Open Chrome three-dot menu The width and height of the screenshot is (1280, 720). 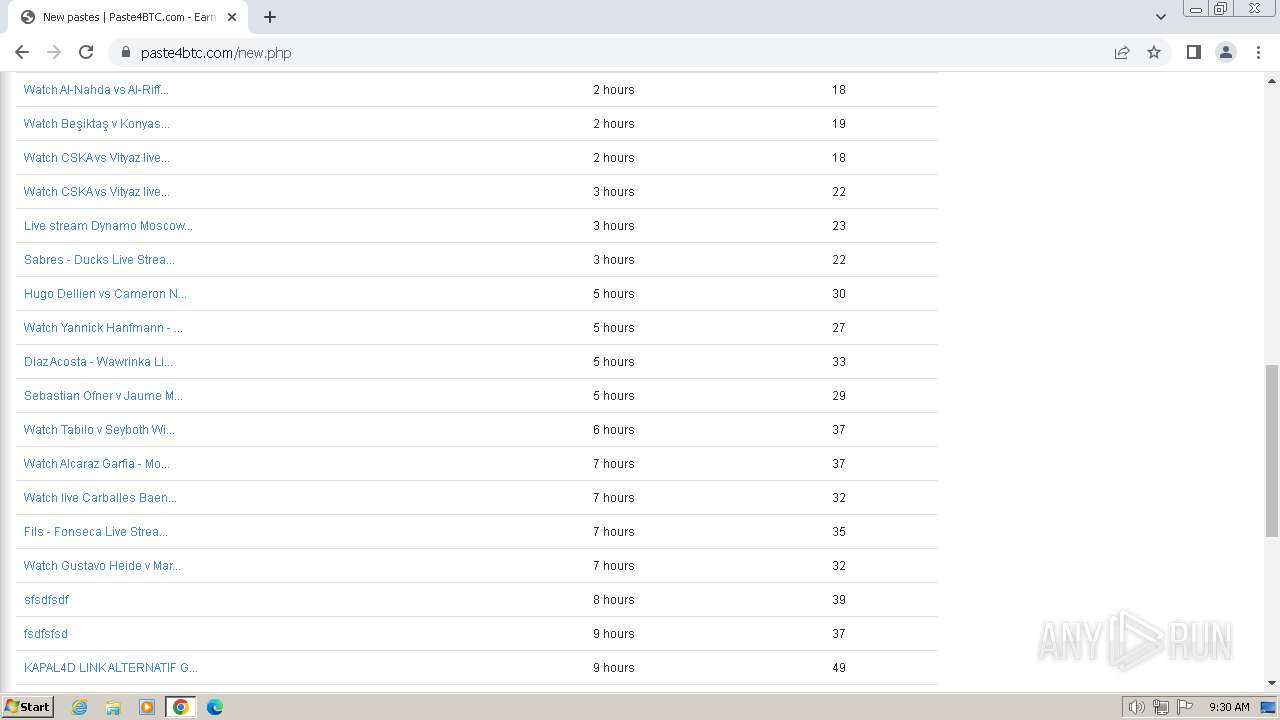1258,52
